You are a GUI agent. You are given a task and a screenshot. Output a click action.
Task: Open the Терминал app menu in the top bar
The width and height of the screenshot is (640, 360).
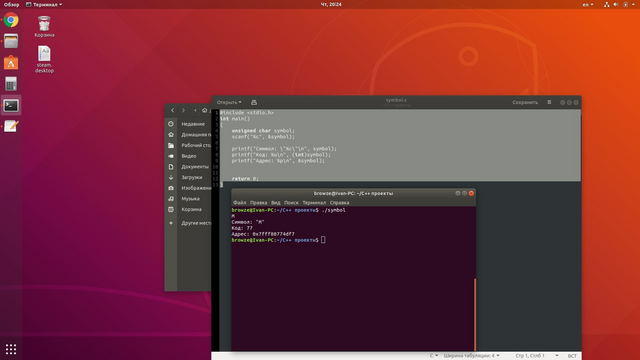44,4
